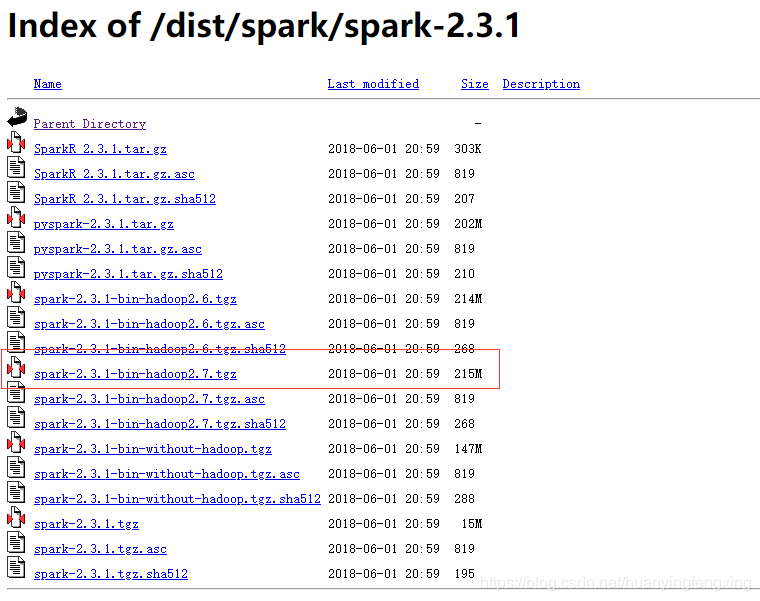Open SparkR_2.3.1.tar.gz.sha512 checksum link

point(125,199)
